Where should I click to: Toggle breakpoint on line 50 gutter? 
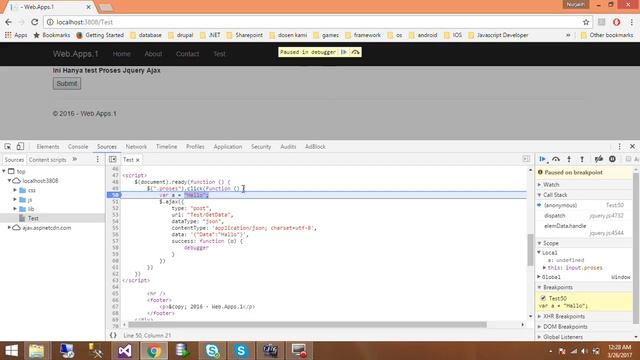[x=114, y=195]
